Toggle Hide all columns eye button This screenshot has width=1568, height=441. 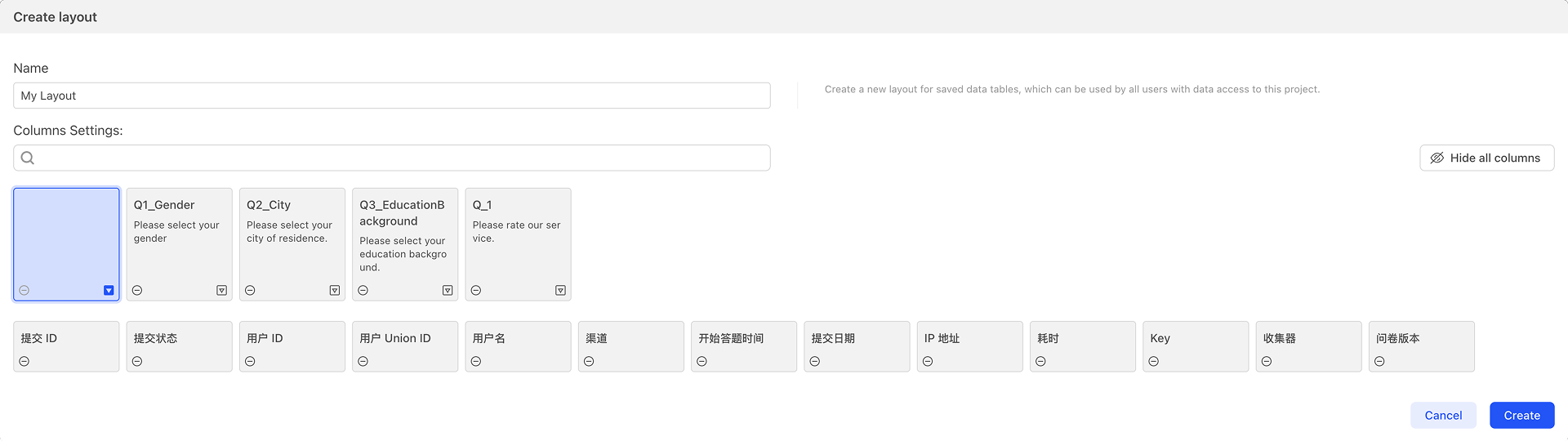click(x=1486, y=158)
